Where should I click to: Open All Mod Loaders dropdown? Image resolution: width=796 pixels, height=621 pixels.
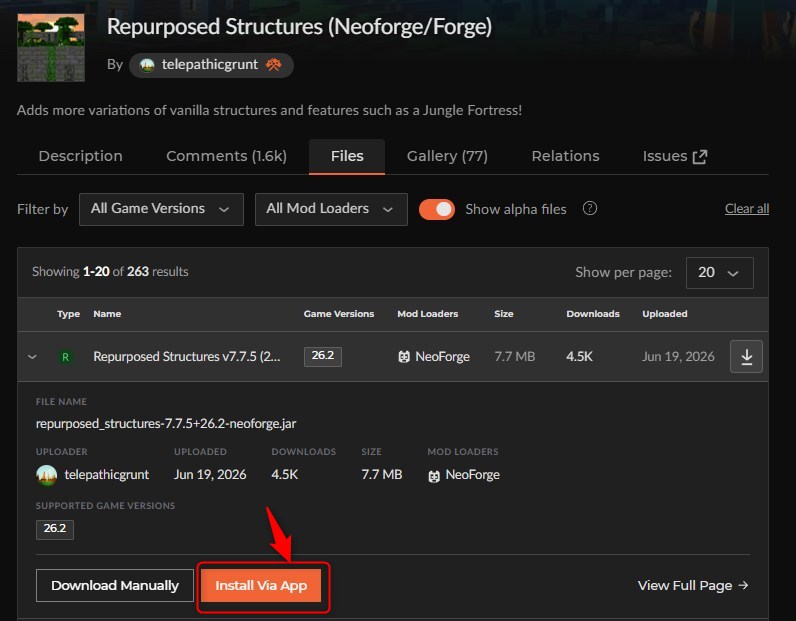point(331,209)
